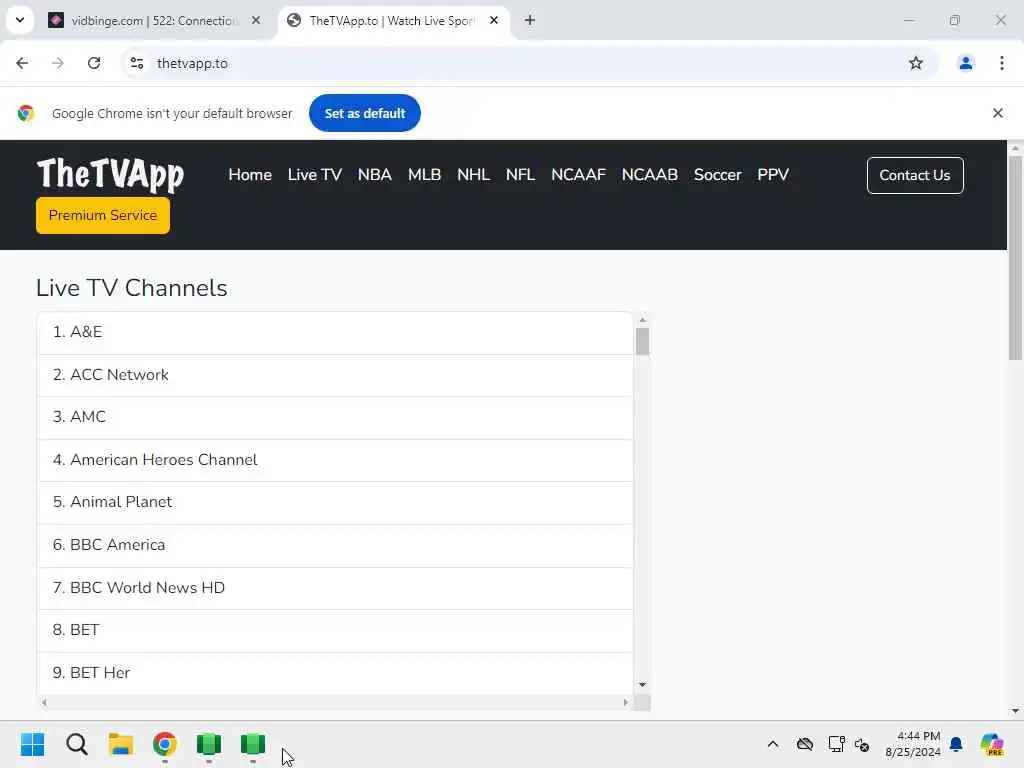1024x768 pixels.
Task: Open the Chrome profile icon
Action: [x=965, y=63]
